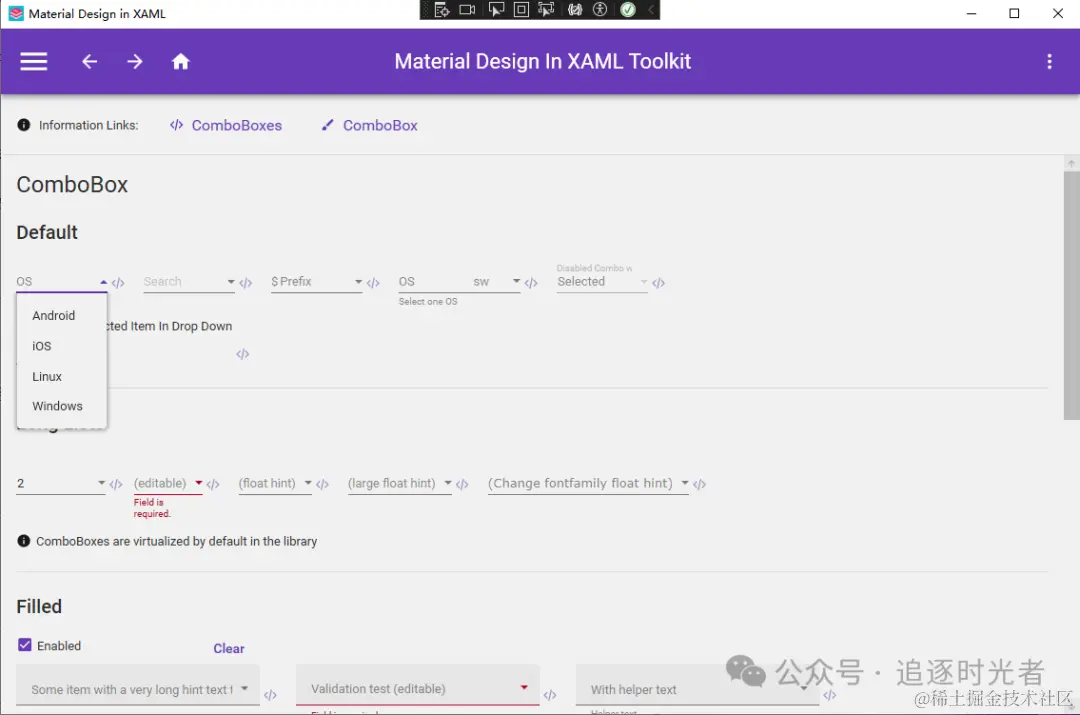The width and height of the screenshot is (1080, 715).
Task: Expand the Change fontfamily float hint combo
Action: (685, 483)
